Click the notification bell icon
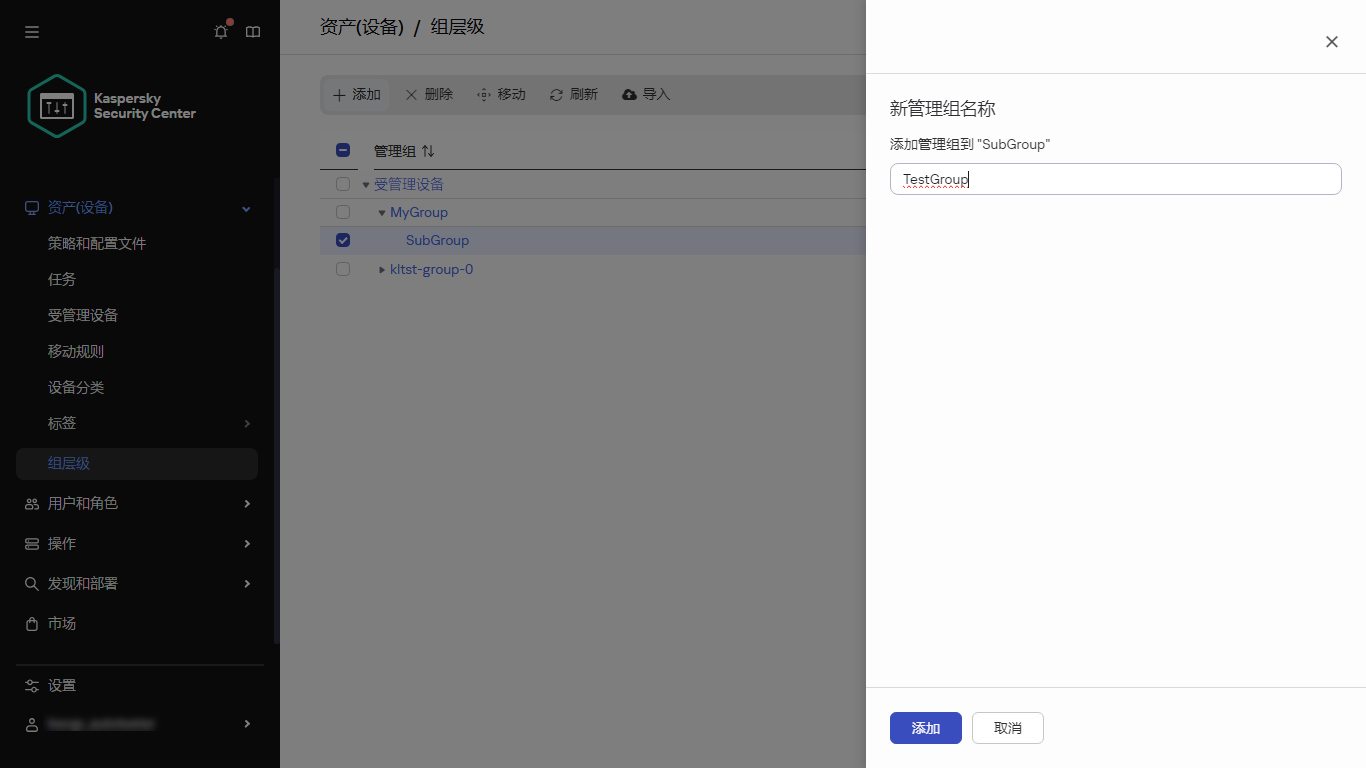1366x768 pixels. [x=220, y=31]
